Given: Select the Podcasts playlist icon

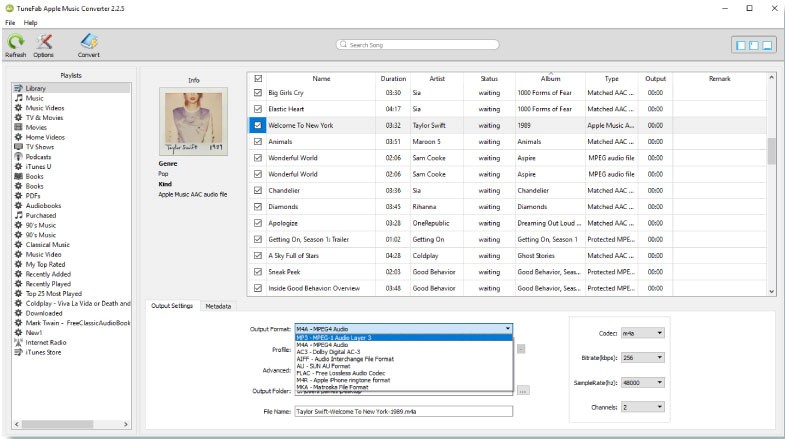Looking at the screenshot, I should click(x=18, y=156).
